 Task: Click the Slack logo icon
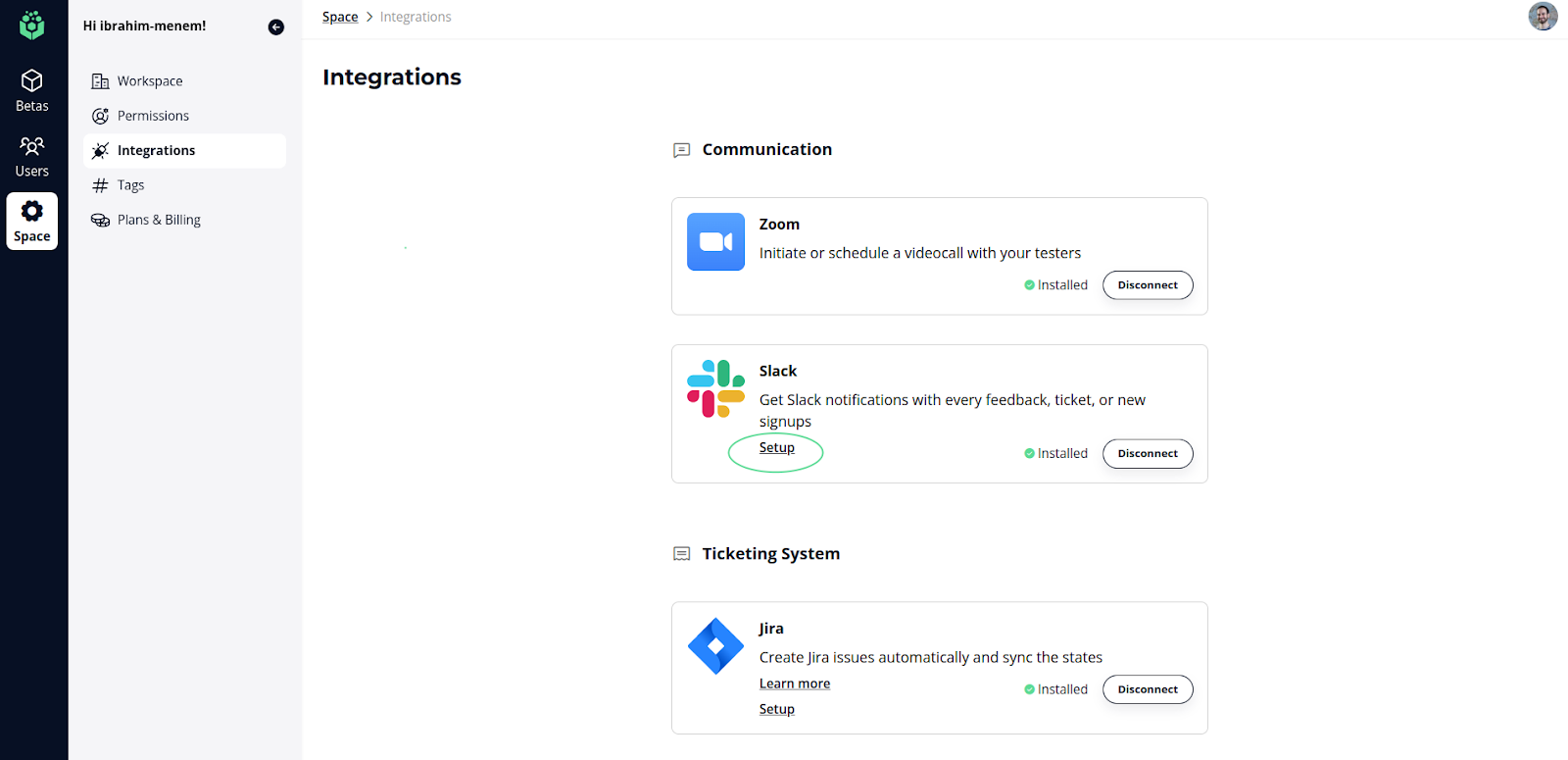pyautogui.click(x=715, y=388)
